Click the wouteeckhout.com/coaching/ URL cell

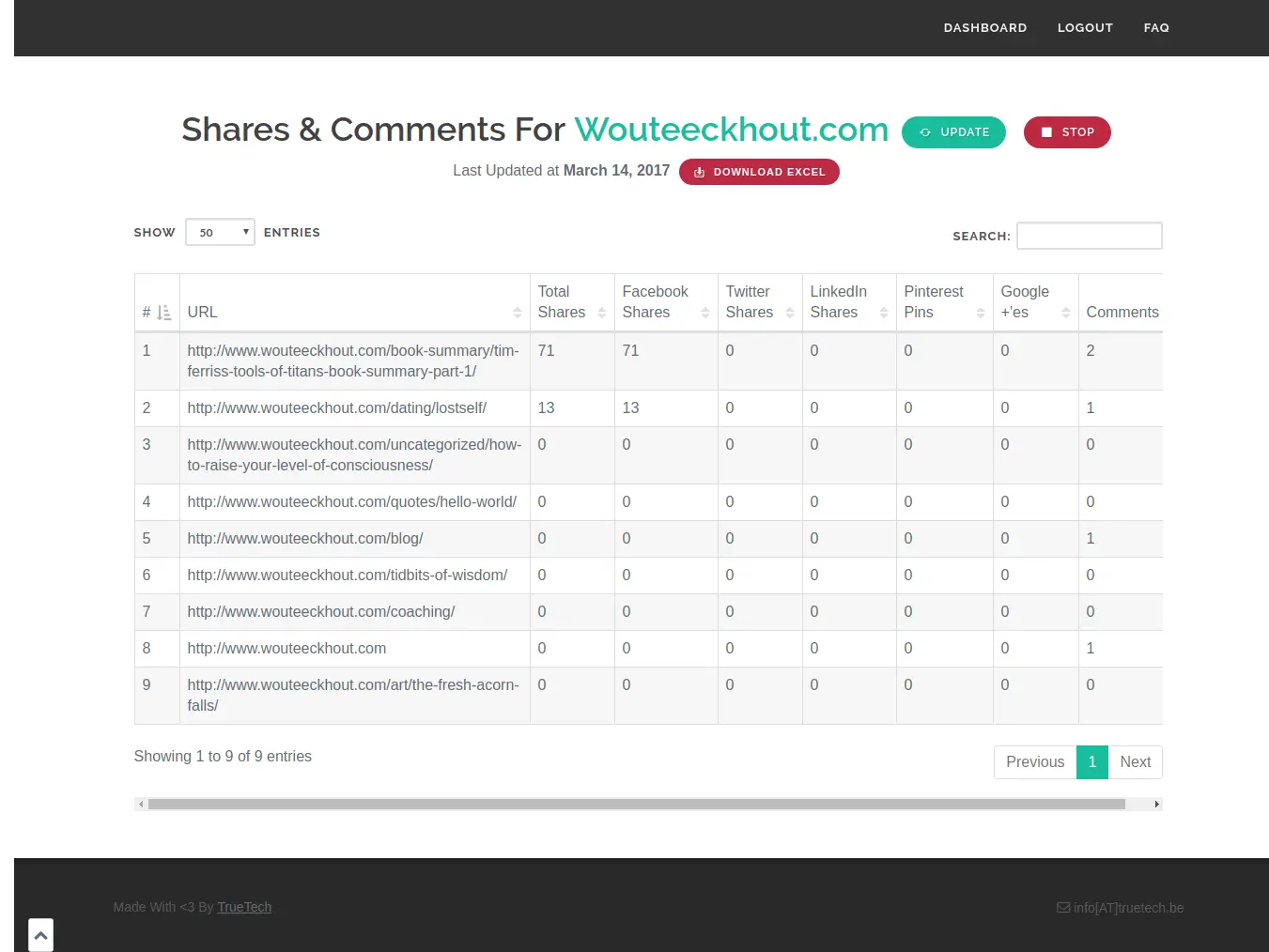coord(354,612)
